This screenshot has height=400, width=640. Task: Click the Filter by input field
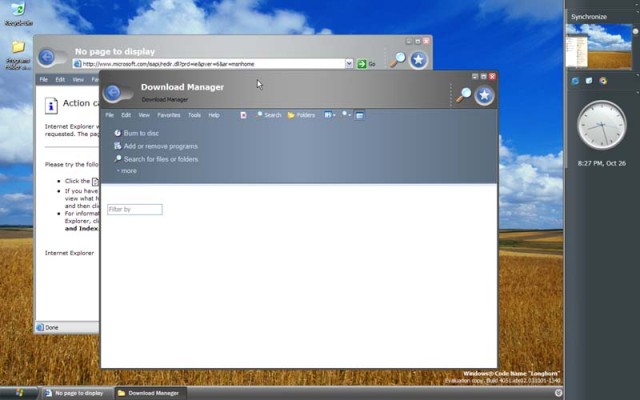tap(135, 209)
